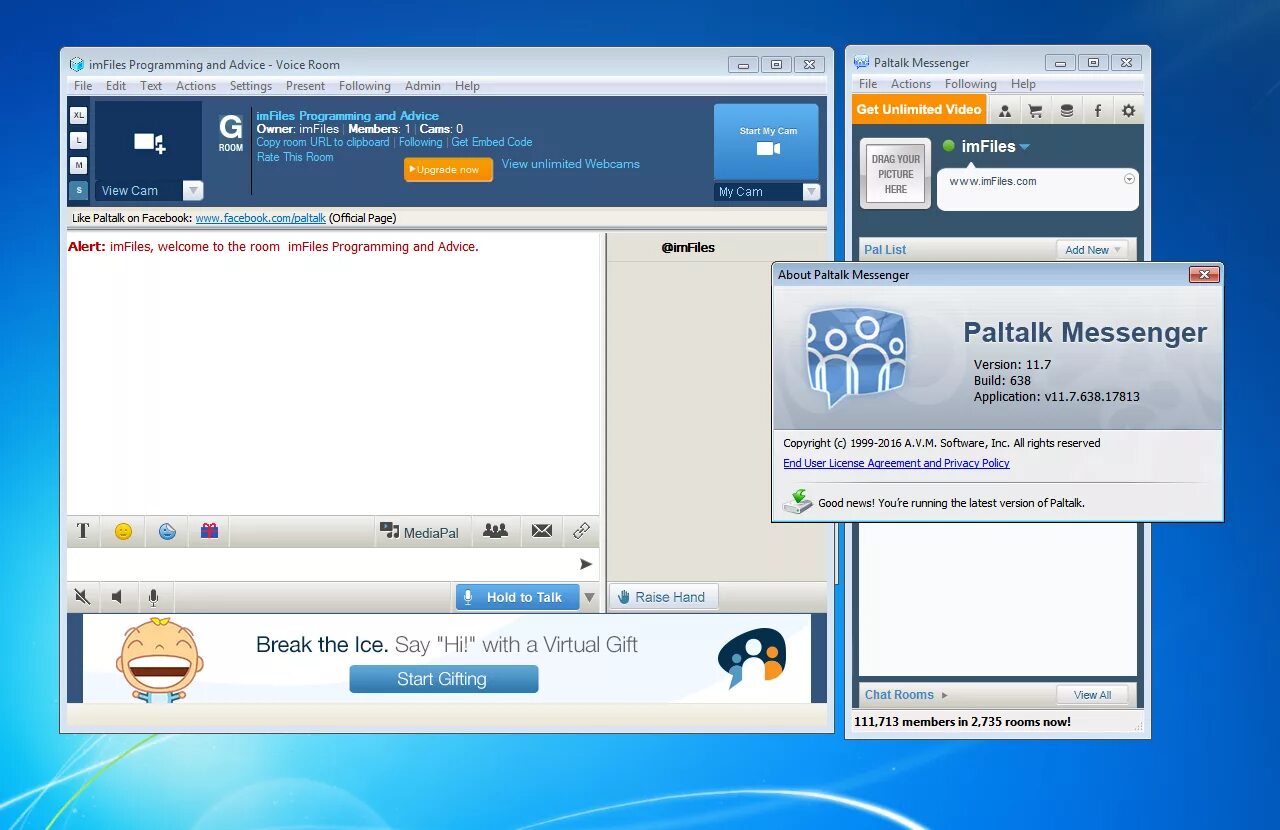1280x830 pixels.
Task: Open the View Cam dropdown arrow
Action: tap(193, 190)
